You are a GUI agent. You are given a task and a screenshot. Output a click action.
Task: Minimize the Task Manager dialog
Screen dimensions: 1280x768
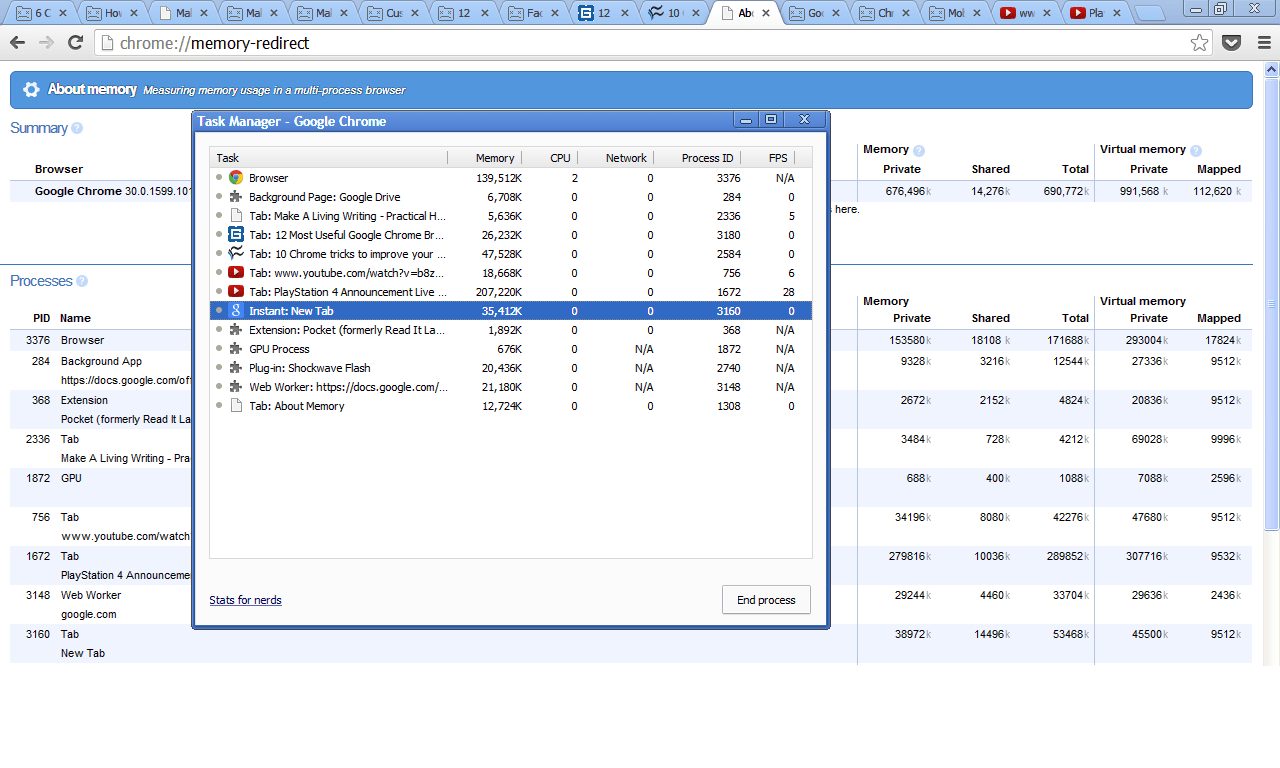pos(744,120)
